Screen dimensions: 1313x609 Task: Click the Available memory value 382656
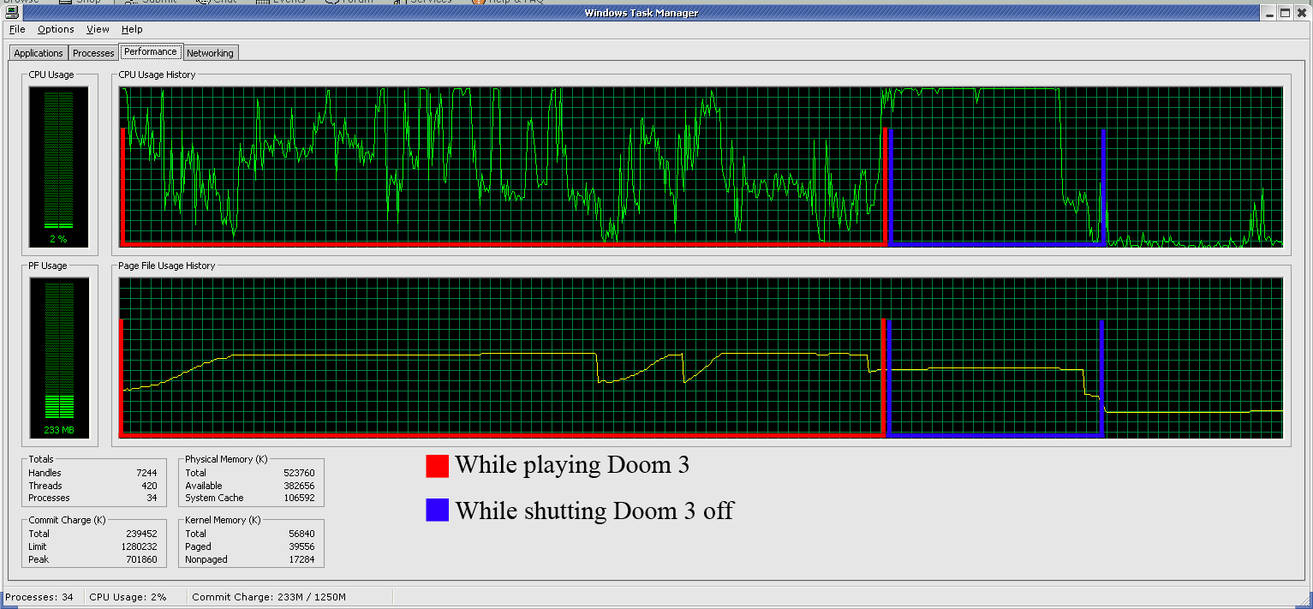point(298,486)
